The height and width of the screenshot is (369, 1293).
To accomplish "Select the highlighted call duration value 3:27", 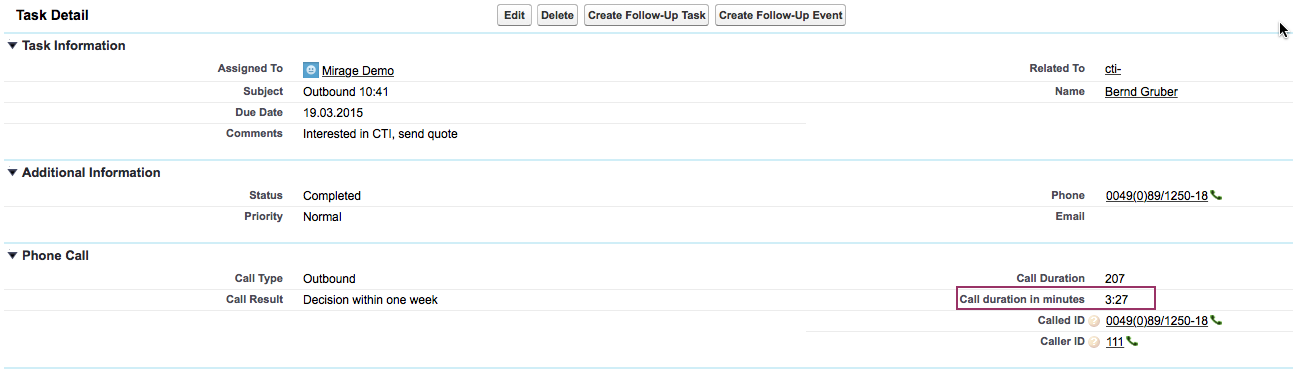I will 1118,299.
